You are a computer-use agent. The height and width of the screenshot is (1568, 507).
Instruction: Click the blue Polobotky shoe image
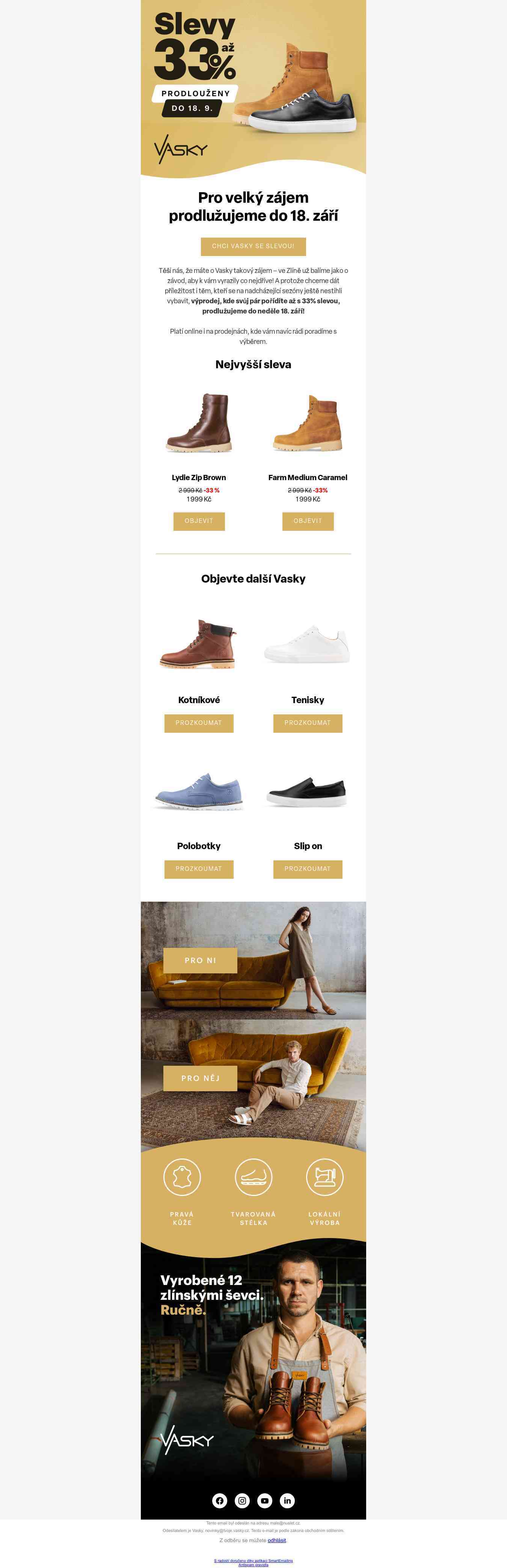click(x=199, y=791)
